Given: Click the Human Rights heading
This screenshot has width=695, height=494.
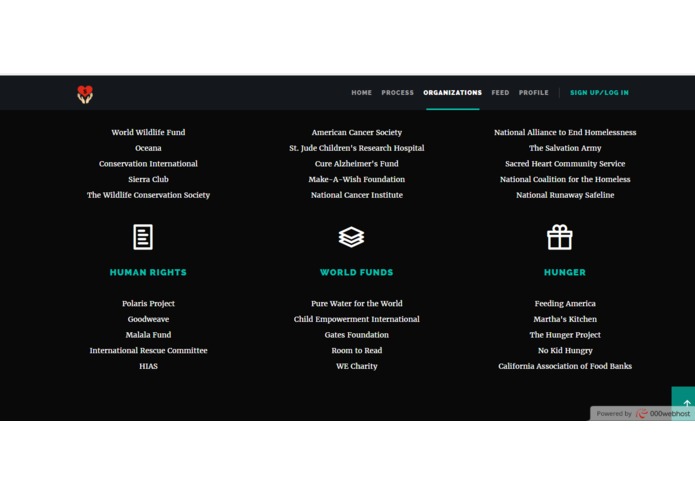Looking at the screenshot, I should [148, 272].
